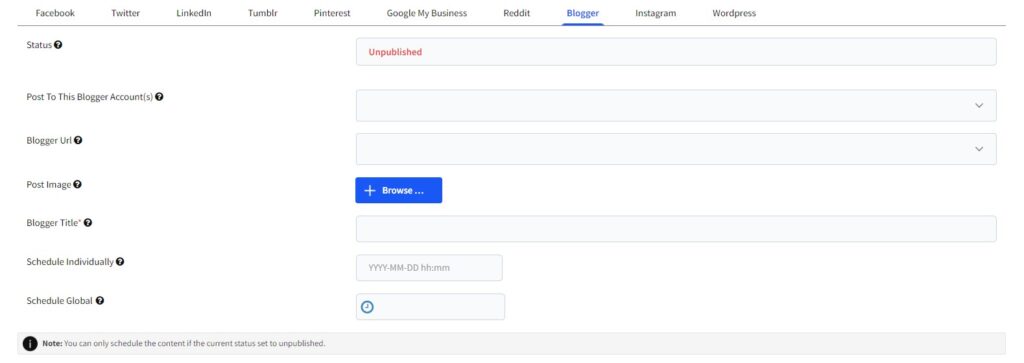Open the Google My Business tab
Viewport: 1024px width, 363px height.
[x=427, y=13]
